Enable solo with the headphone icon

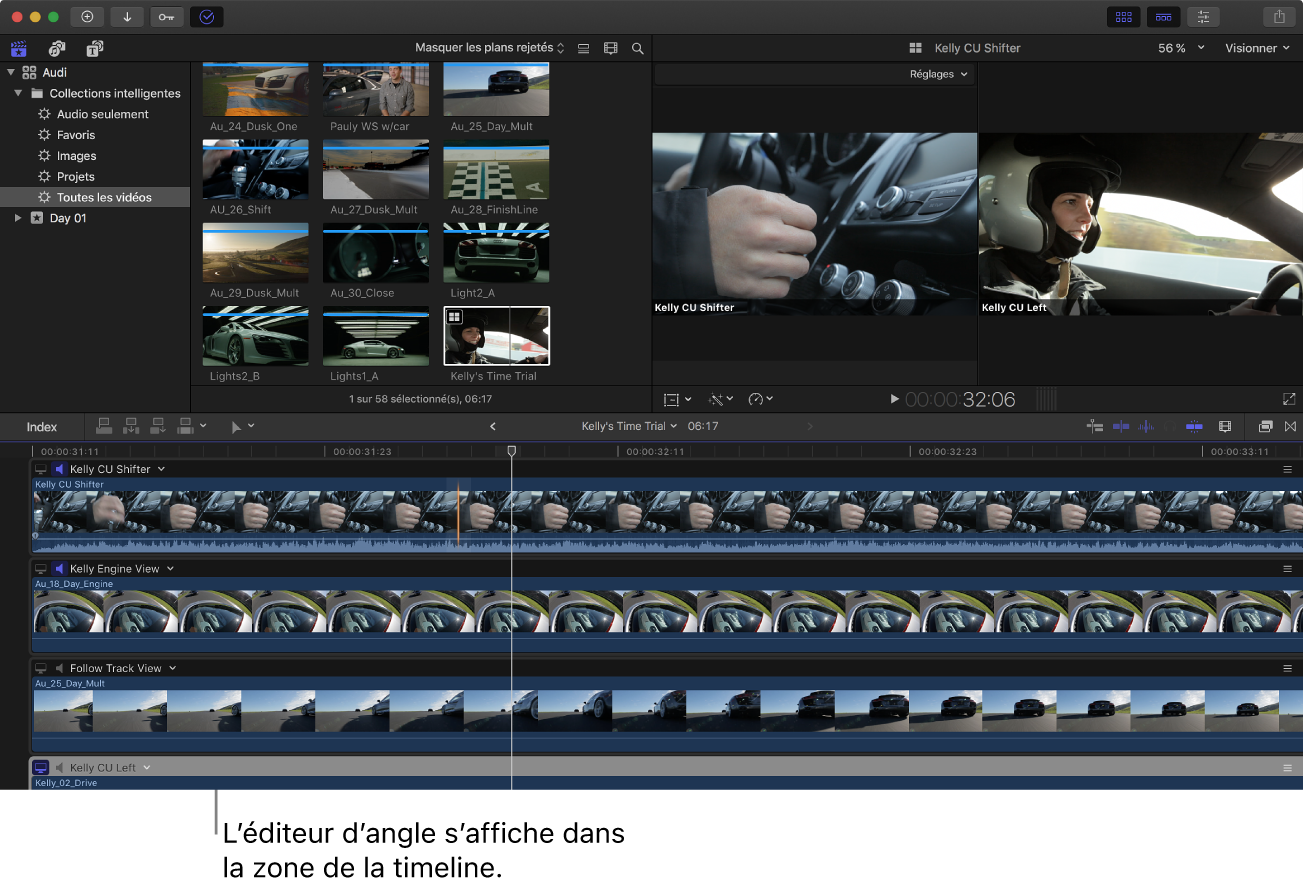tap(1171, 425)
